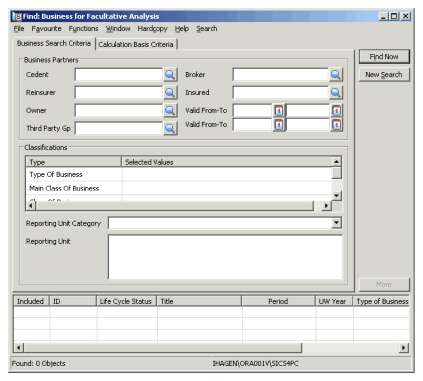Click into the Reinsurer input field
This screenshot has height=381, width=423.
point(119,93)
